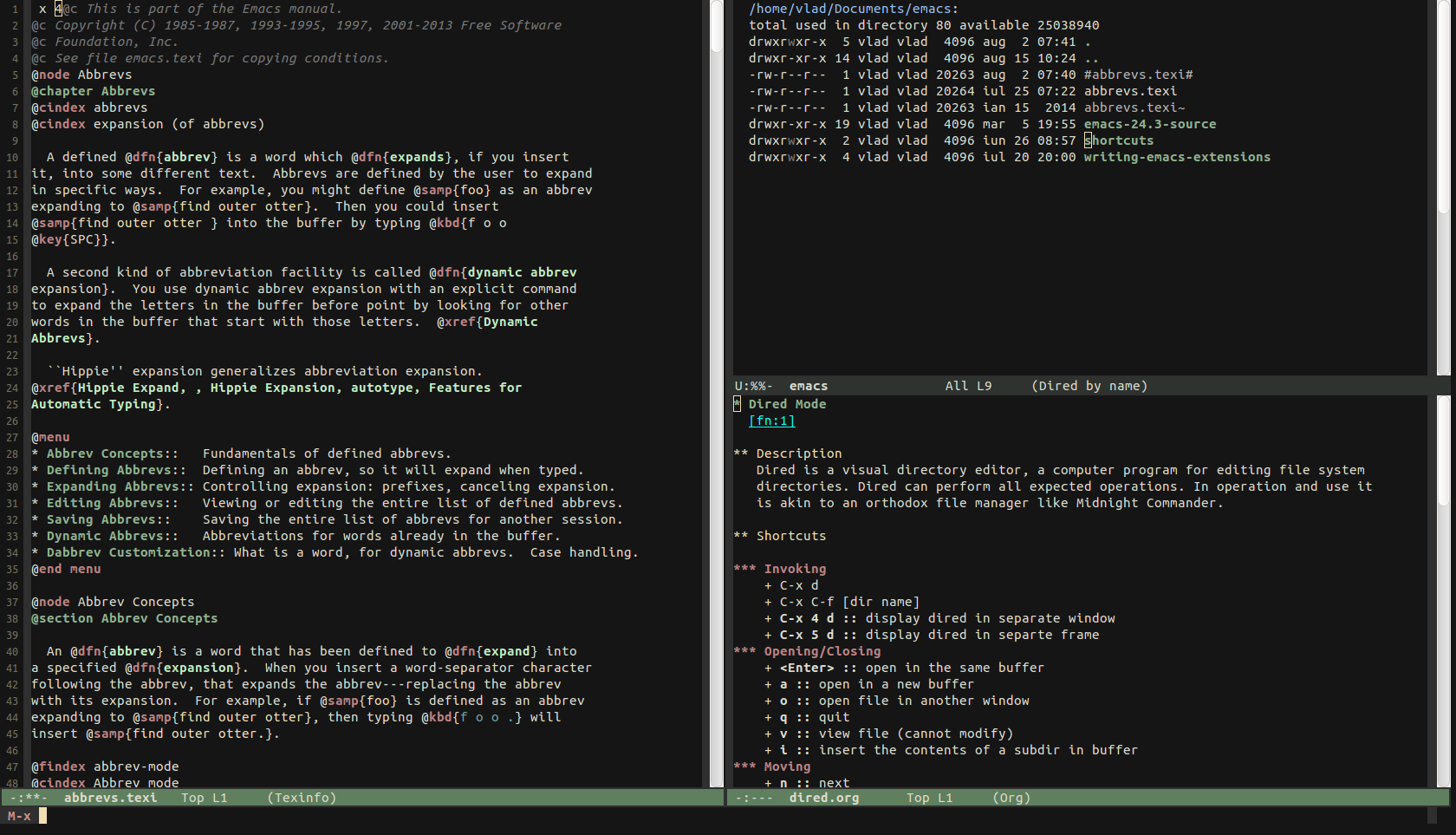The width and height of the screenshot is (1456, 835).
Task: Click 'Top L1' position in abbrevs.texi mode line
Action: click(204, 798)
